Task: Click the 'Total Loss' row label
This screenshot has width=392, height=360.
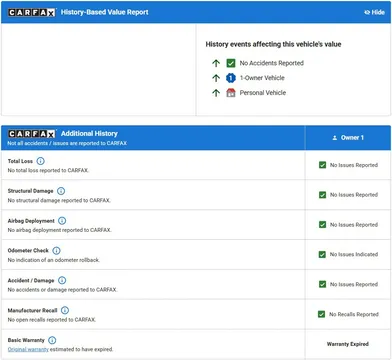Action: click(x=20, y=161)
